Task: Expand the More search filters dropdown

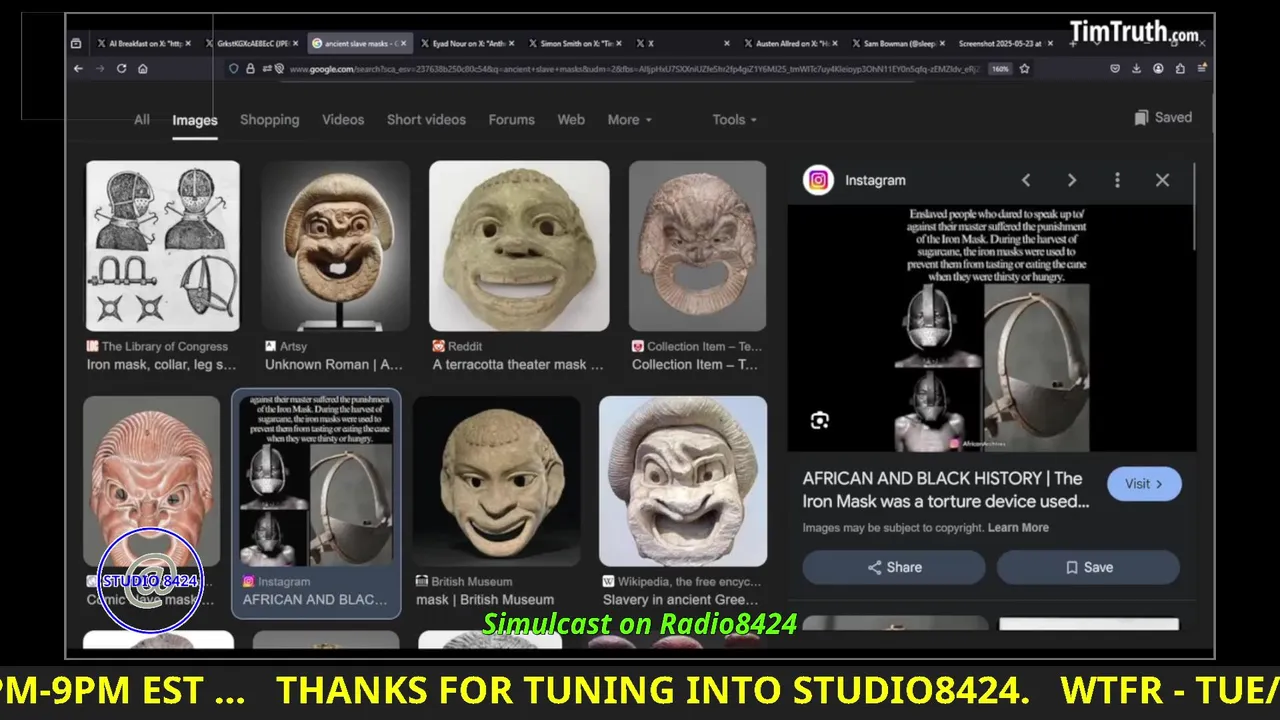Action: coord(629,119)
